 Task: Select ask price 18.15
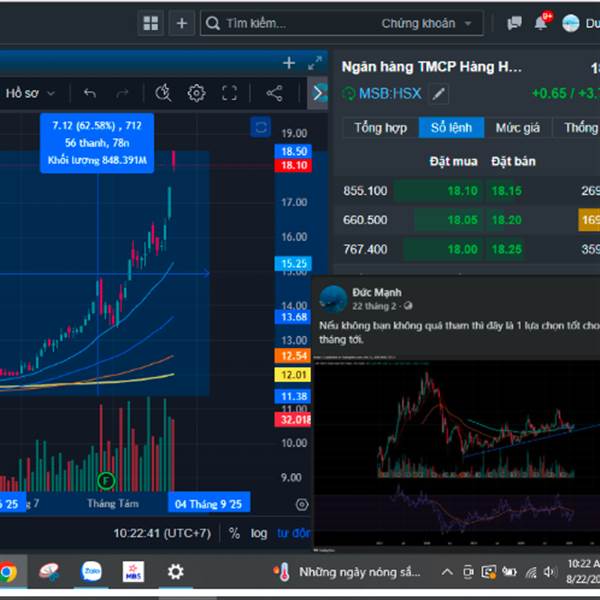506,191
